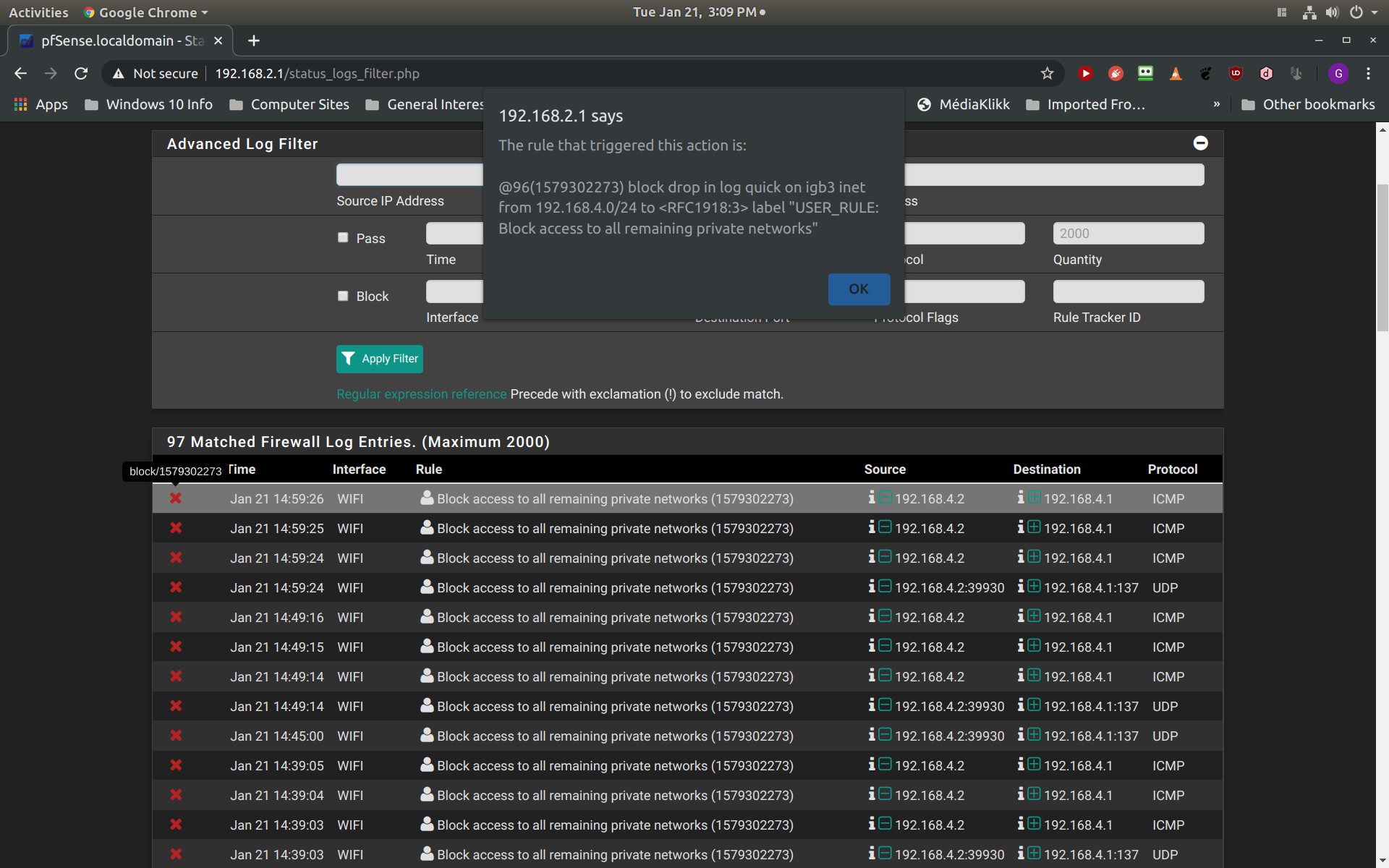The width and height of the screenshot is (1389, 868).
Task: Open Computer Sites bookmark folder
Action: tap(289, 104)
